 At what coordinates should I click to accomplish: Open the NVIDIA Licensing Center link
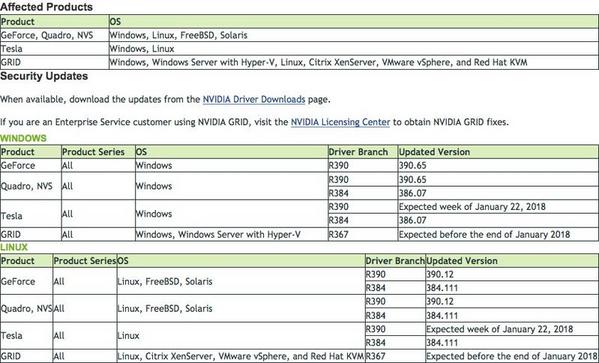340,122
